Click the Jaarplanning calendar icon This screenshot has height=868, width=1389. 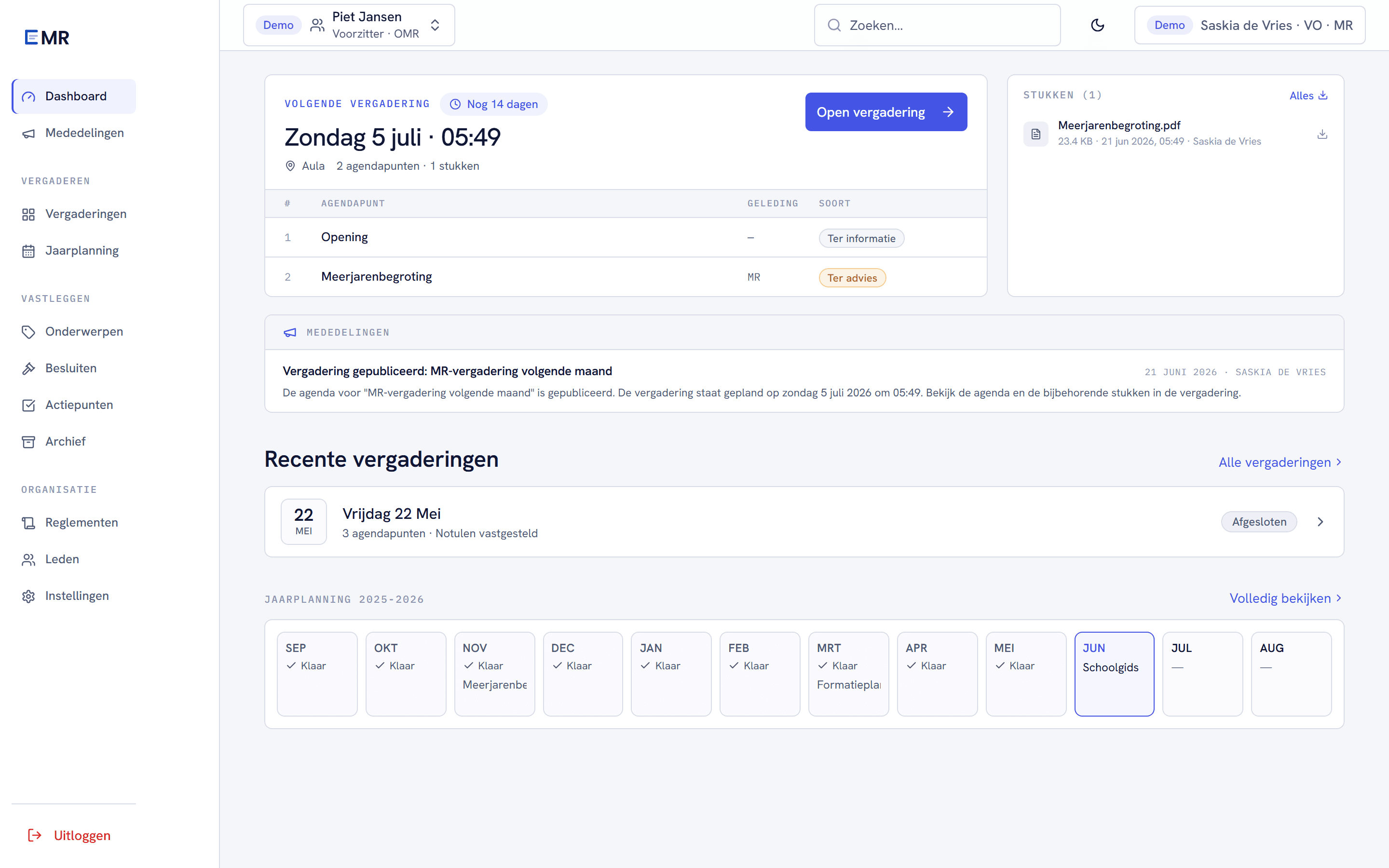(x=29, y=251)
